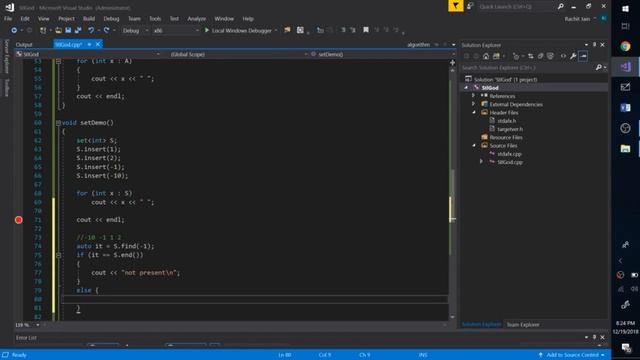Click the bookmark icon in the toolbar
The image size is (640, 360).
click(x=366, y=30)
